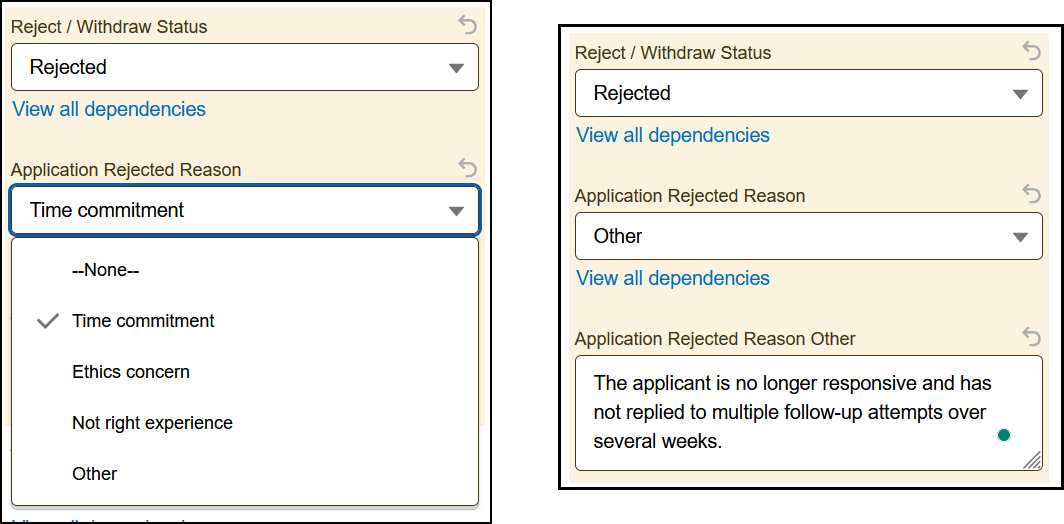Click the checkmark beside Time commitment option
The image size is (1064, 524).
[x=47, y=321]
